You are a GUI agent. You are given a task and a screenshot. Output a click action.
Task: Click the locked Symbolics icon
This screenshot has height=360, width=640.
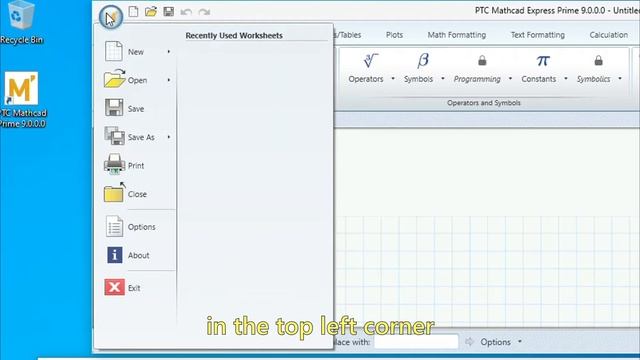[x=598, y=61]
